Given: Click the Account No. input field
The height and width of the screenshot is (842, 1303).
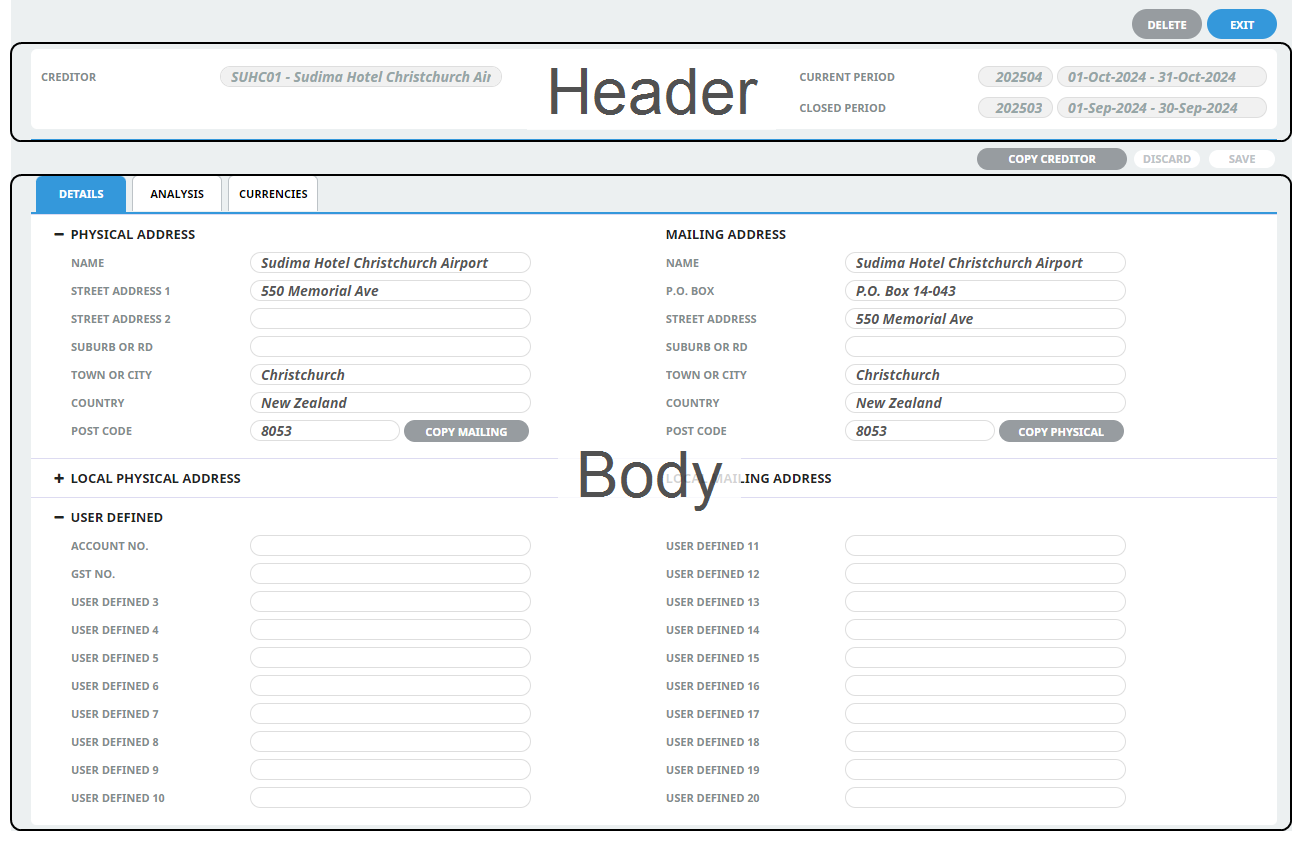Looking at the screenshot, I should pyautogui.click(x=390, y=546).
